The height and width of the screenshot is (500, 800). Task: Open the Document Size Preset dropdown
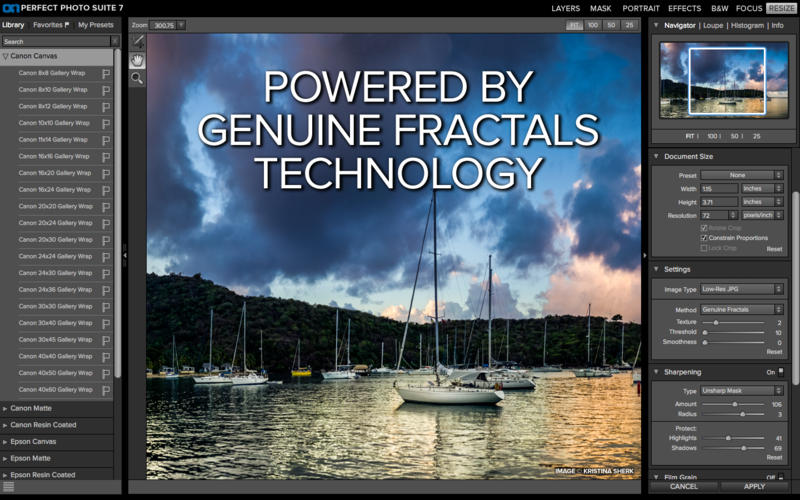742,176
